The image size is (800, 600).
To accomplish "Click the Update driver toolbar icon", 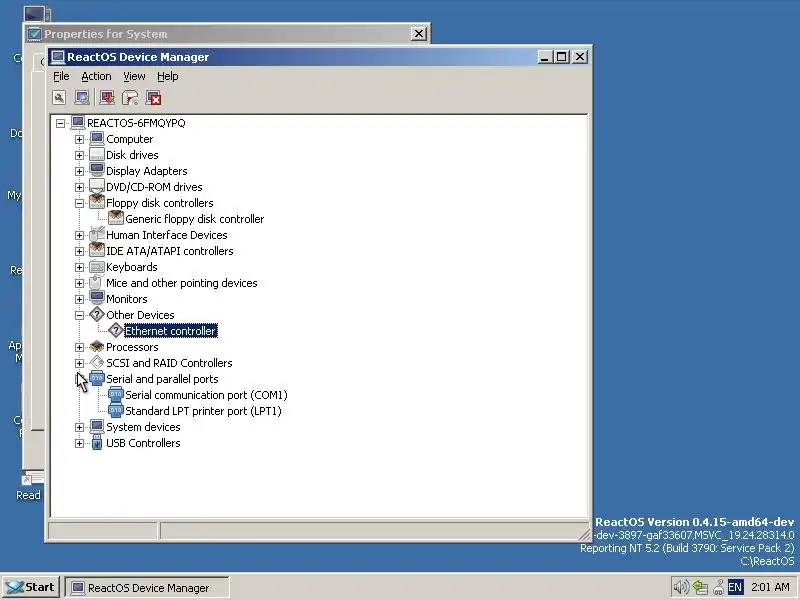I will (107, 97).
